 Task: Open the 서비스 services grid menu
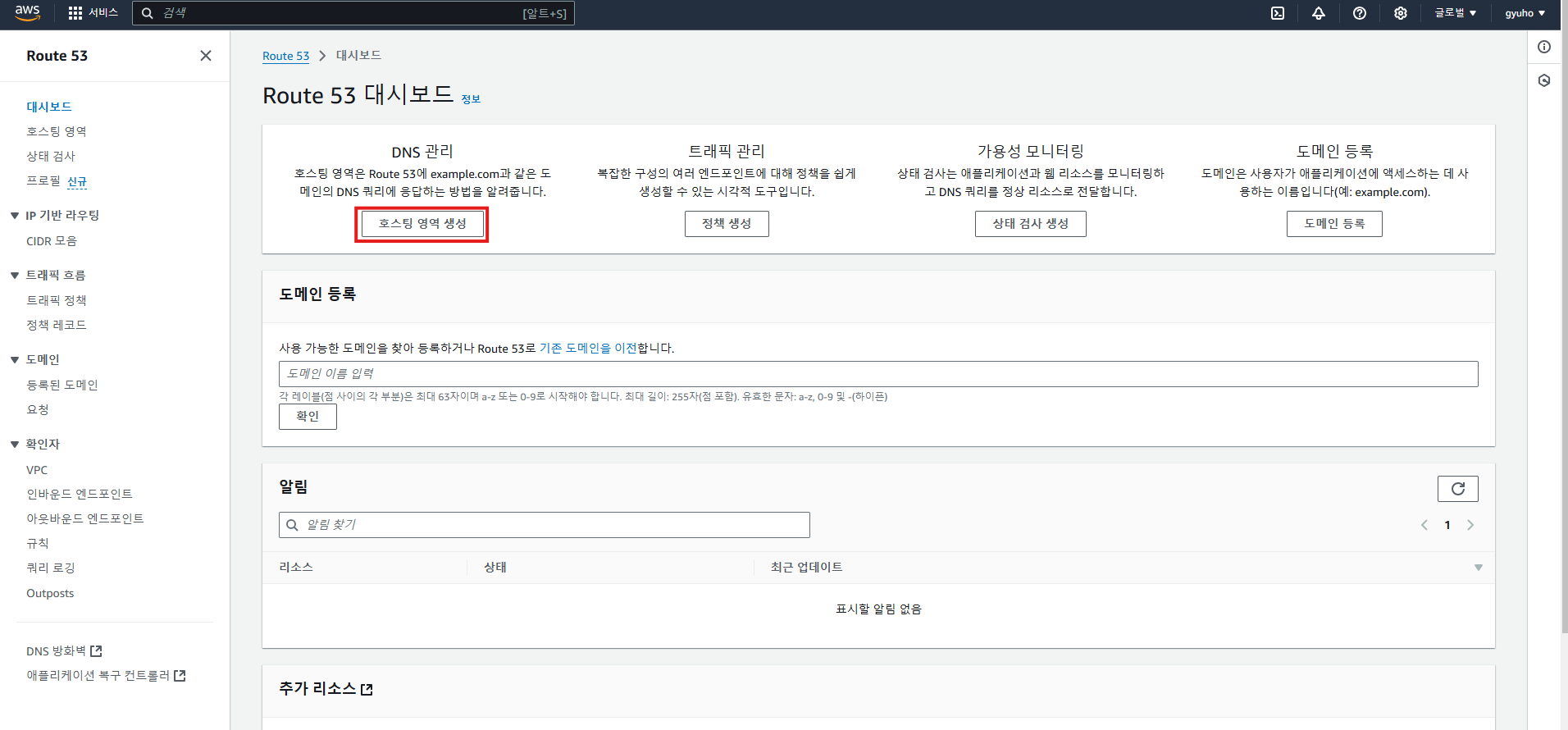point(93,13)
